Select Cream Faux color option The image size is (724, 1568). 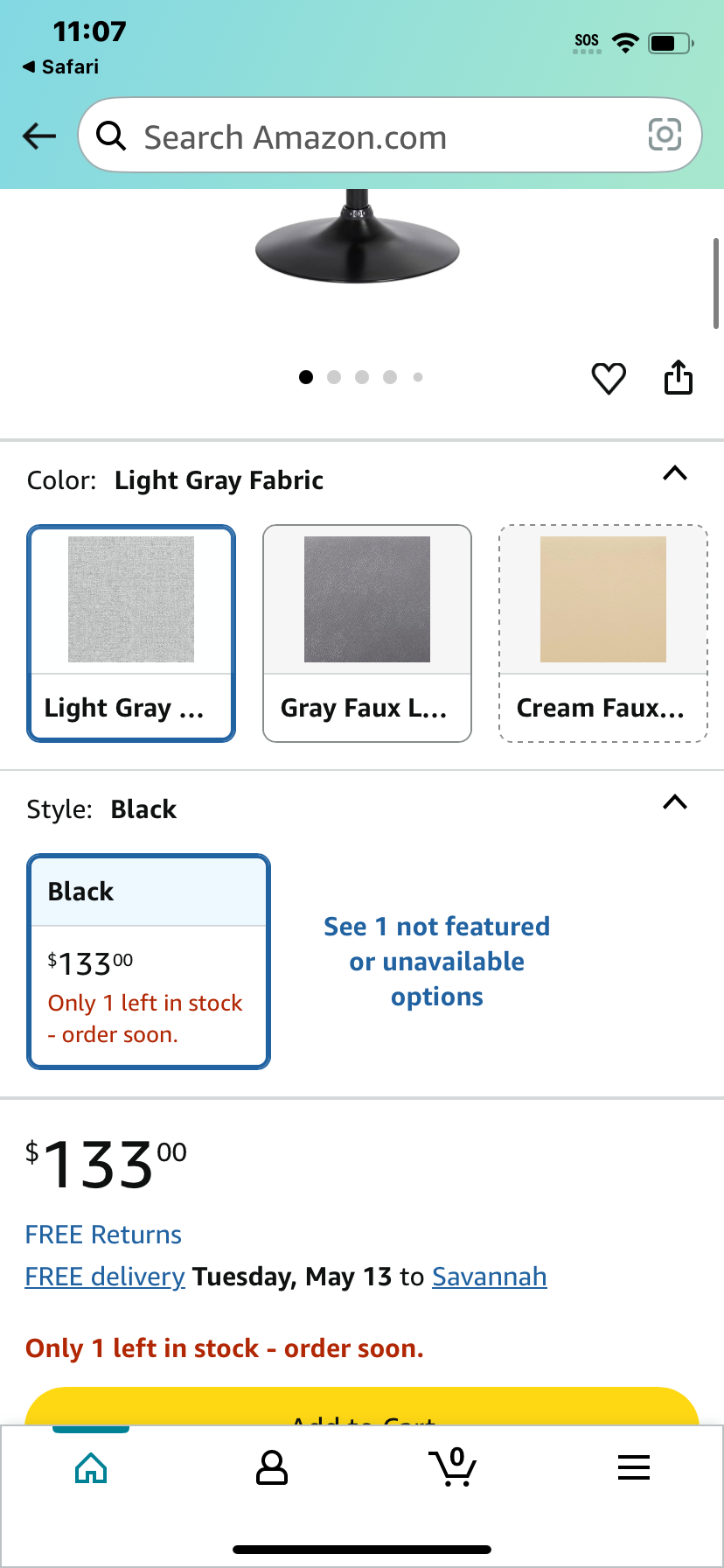(x=603, y=633)
